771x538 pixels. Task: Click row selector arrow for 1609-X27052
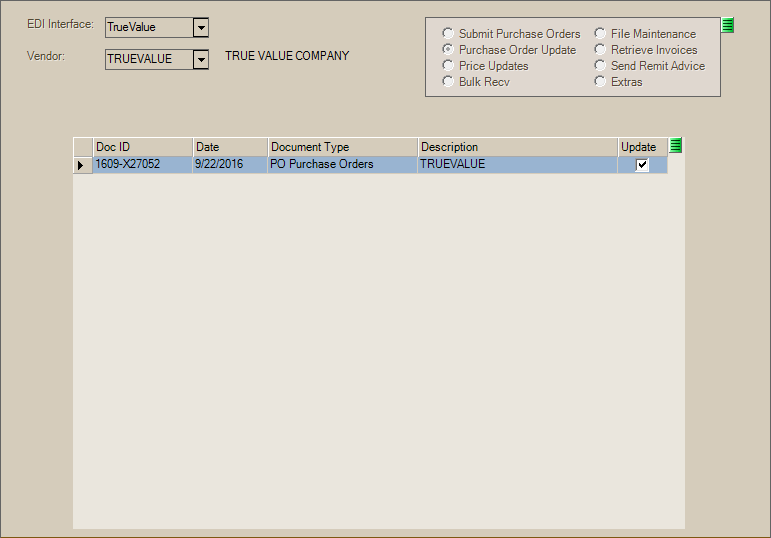(x=81, y=165)
